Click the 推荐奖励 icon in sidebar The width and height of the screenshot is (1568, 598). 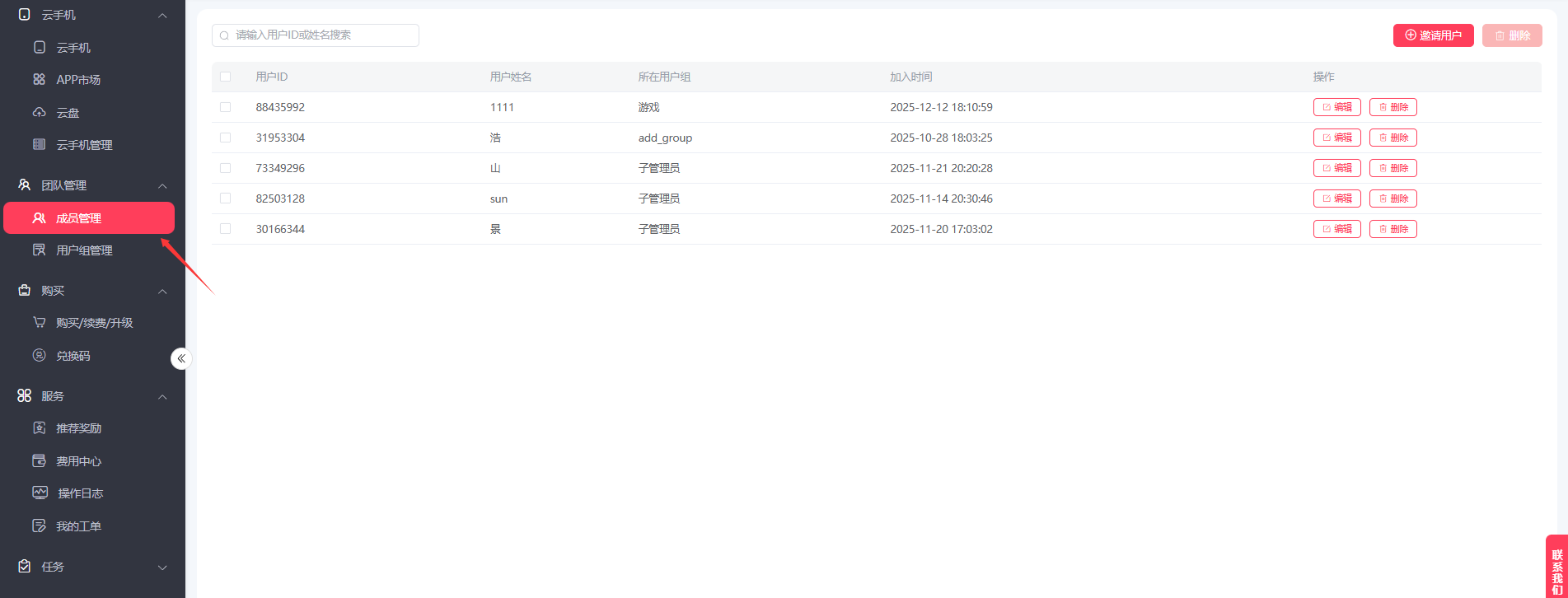point(39,428)
